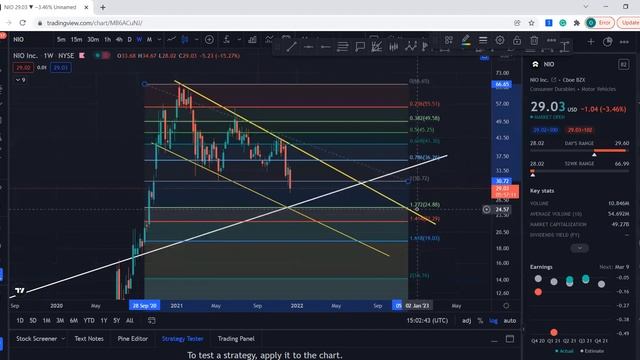The width and height of the screenshot is (640, 360).
Task: Open the text callout annotation tool
Action: (360, 47)
